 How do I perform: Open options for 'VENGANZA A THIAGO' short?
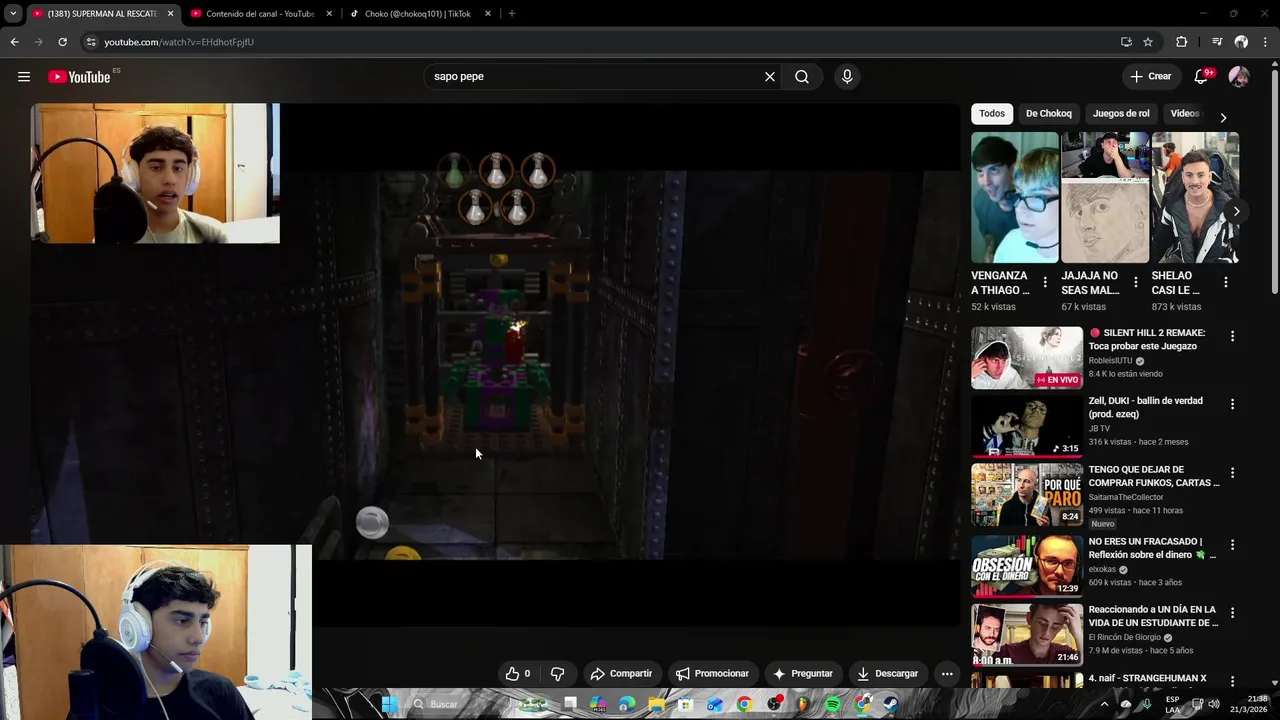tap(1045, 282)
